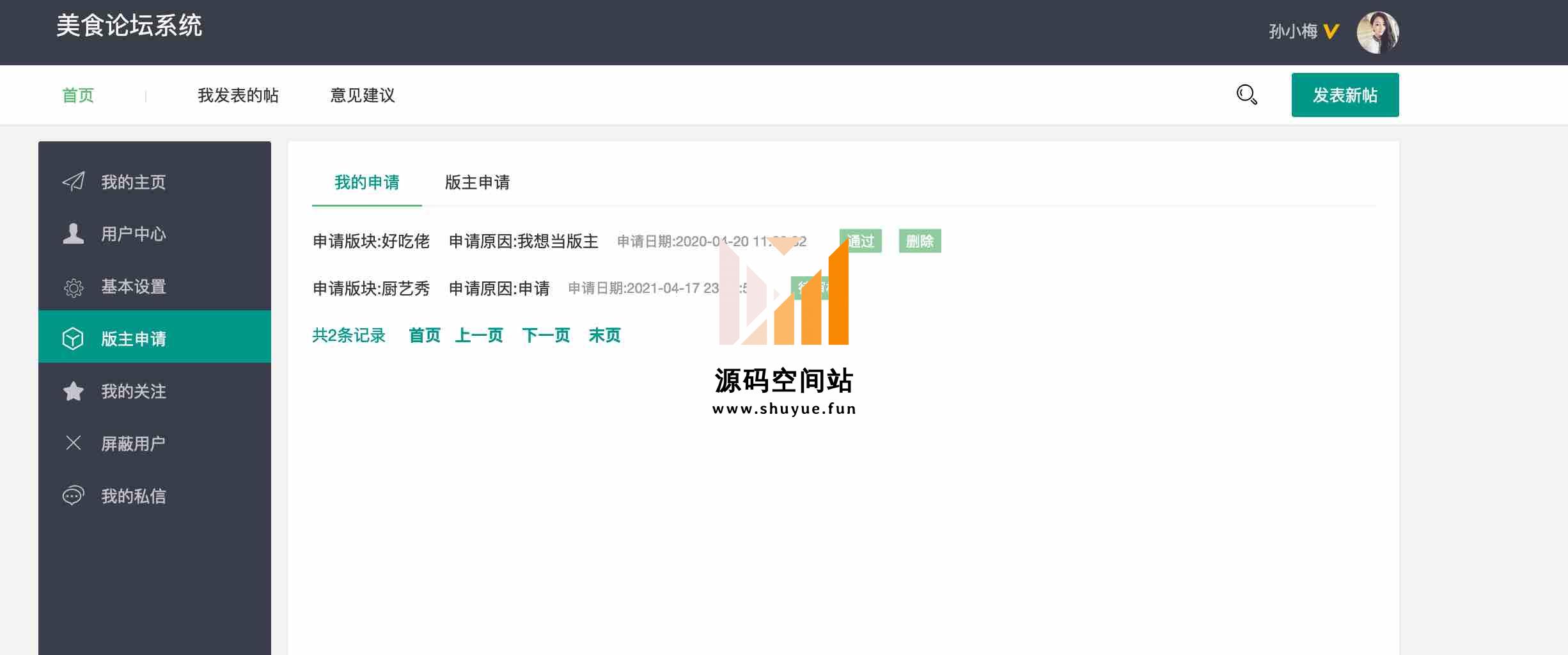
Task: Click the gear icon for 基本设置
Action: [74, 288]
